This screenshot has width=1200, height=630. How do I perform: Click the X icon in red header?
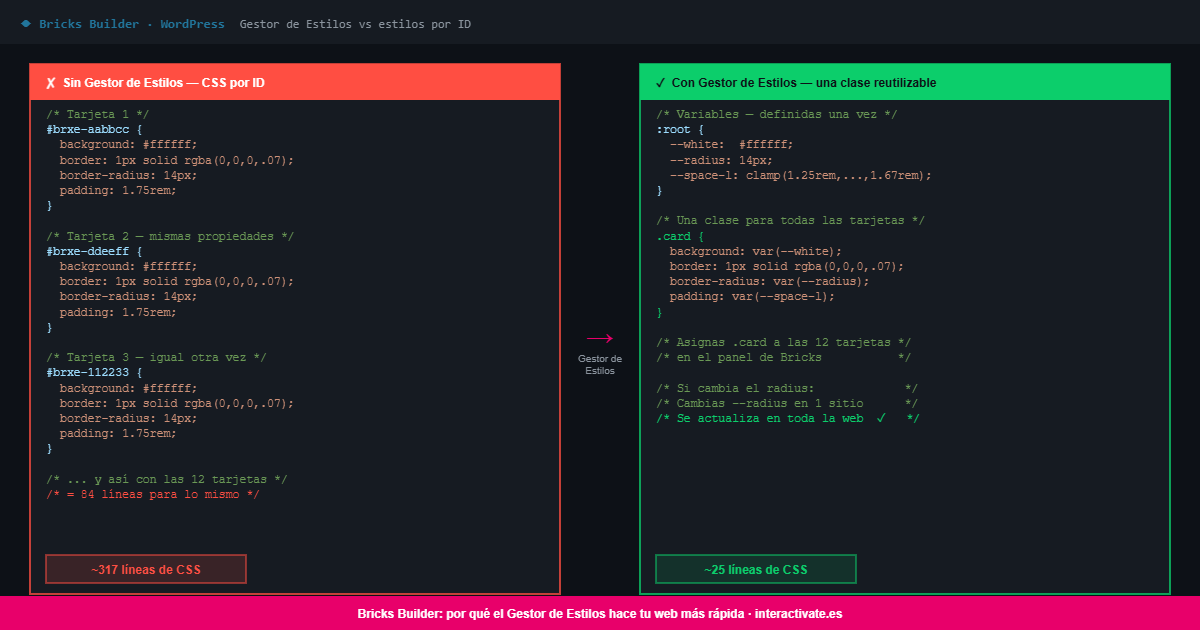coord(50,83)
